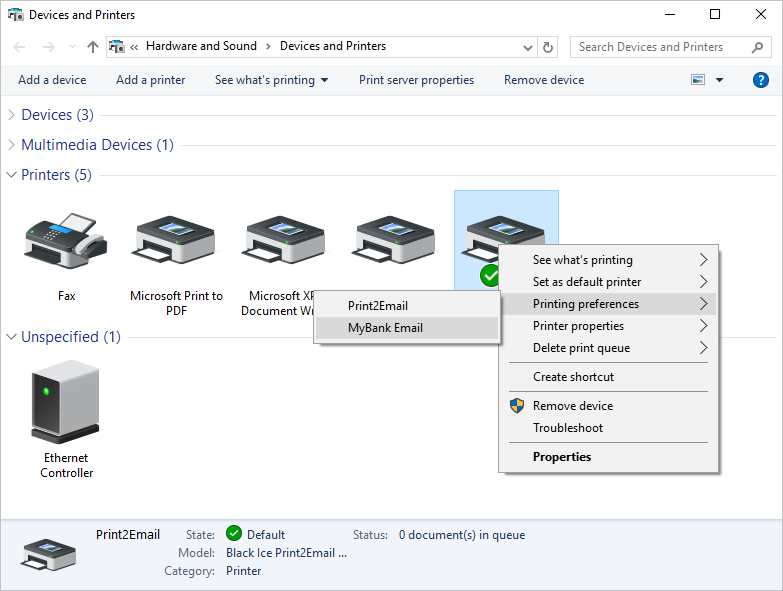Image resolution: width=783 pixels, height=591 pixels.
Task: Navigate to Hardware and Sound breadcrumb
Action: click(x=201, y=46)
